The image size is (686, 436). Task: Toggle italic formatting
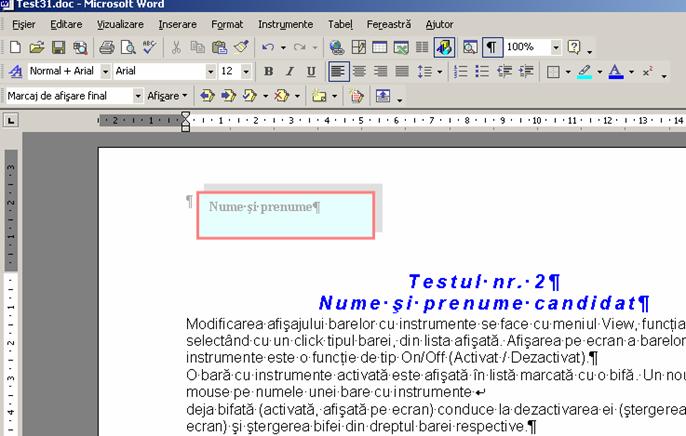[290, 72]
